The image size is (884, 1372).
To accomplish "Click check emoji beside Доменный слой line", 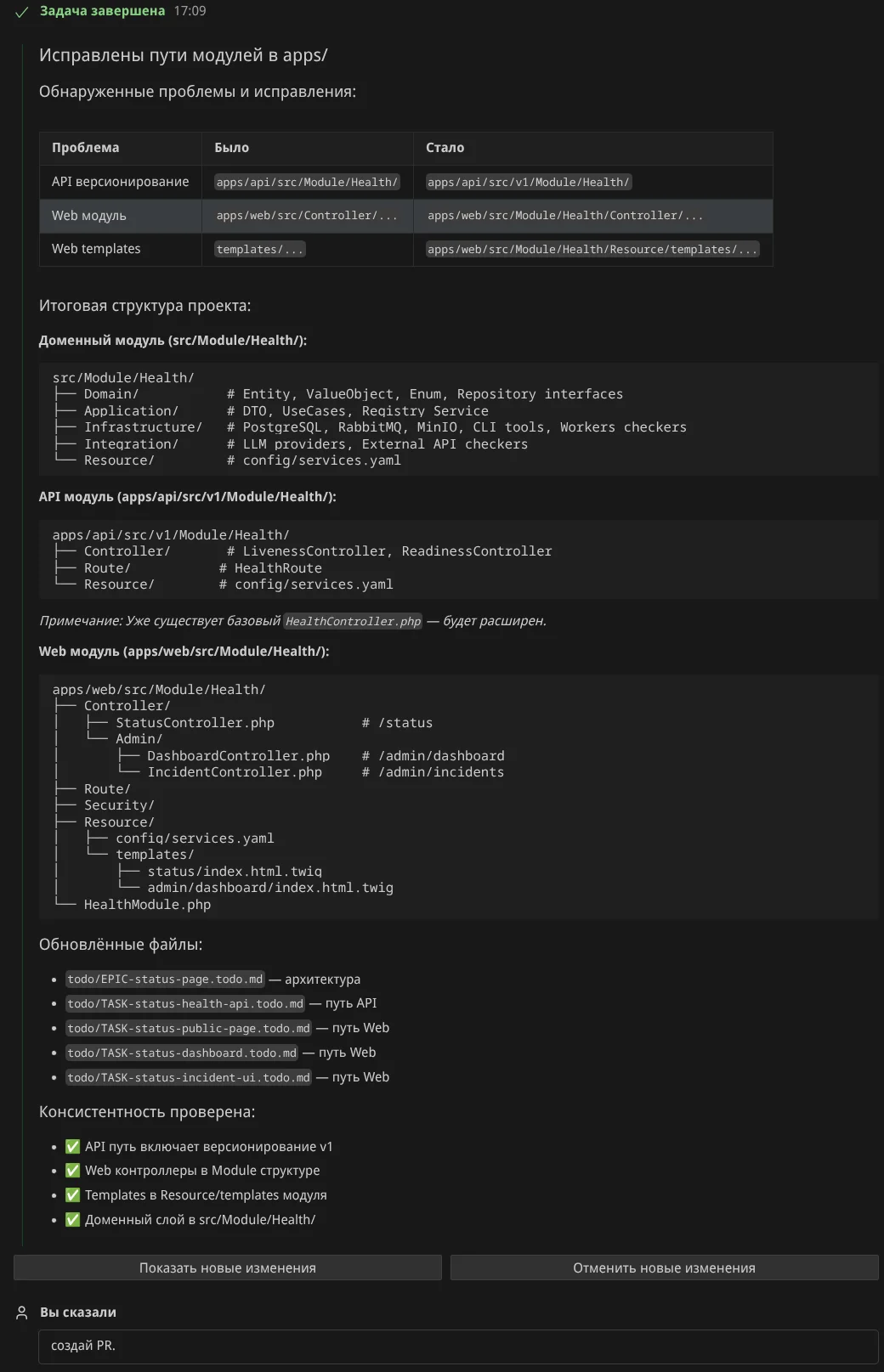I will (x=73, y=1219).
